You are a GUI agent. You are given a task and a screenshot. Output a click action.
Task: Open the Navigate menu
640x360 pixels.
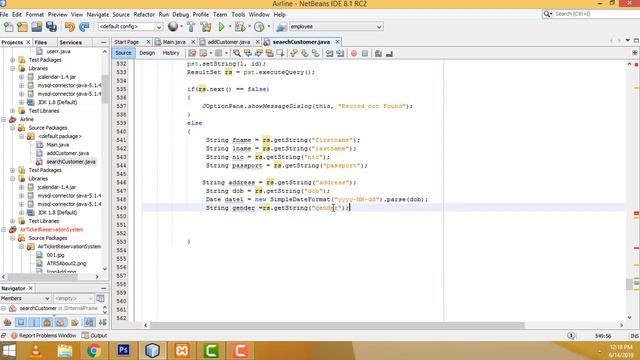tap(98, 14)
